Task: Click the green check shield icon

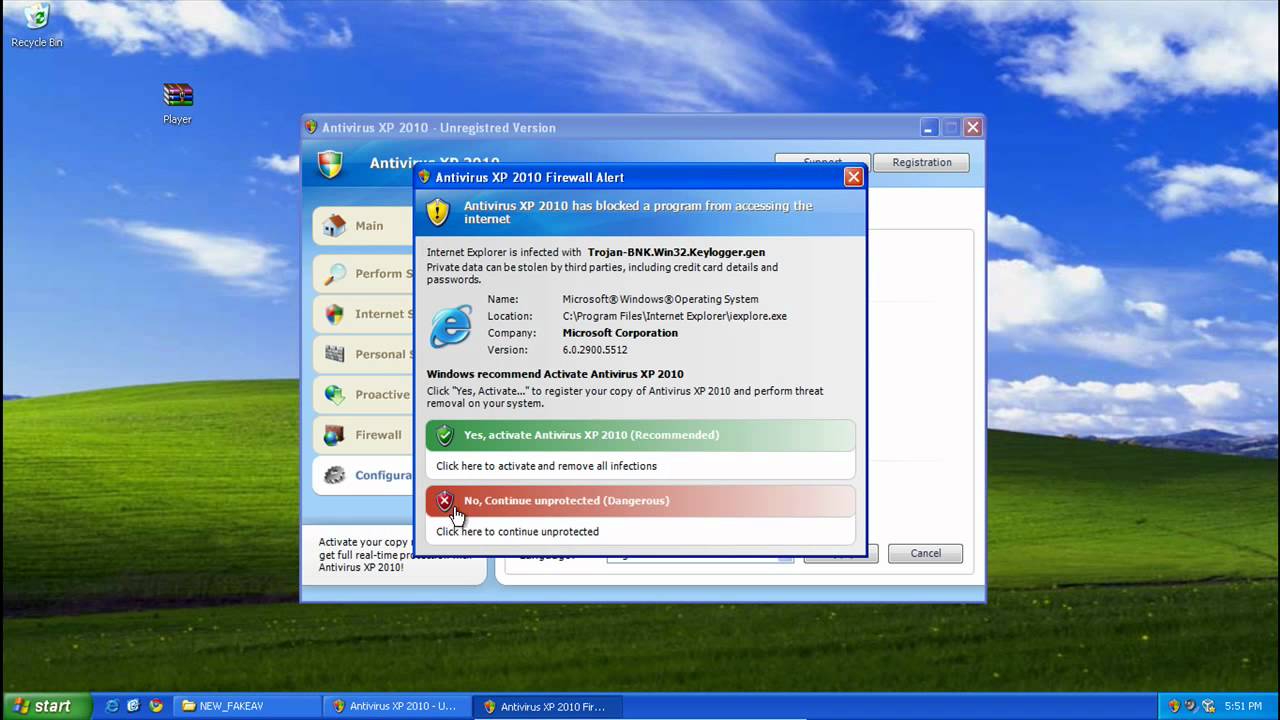Action: pos(445,435)
